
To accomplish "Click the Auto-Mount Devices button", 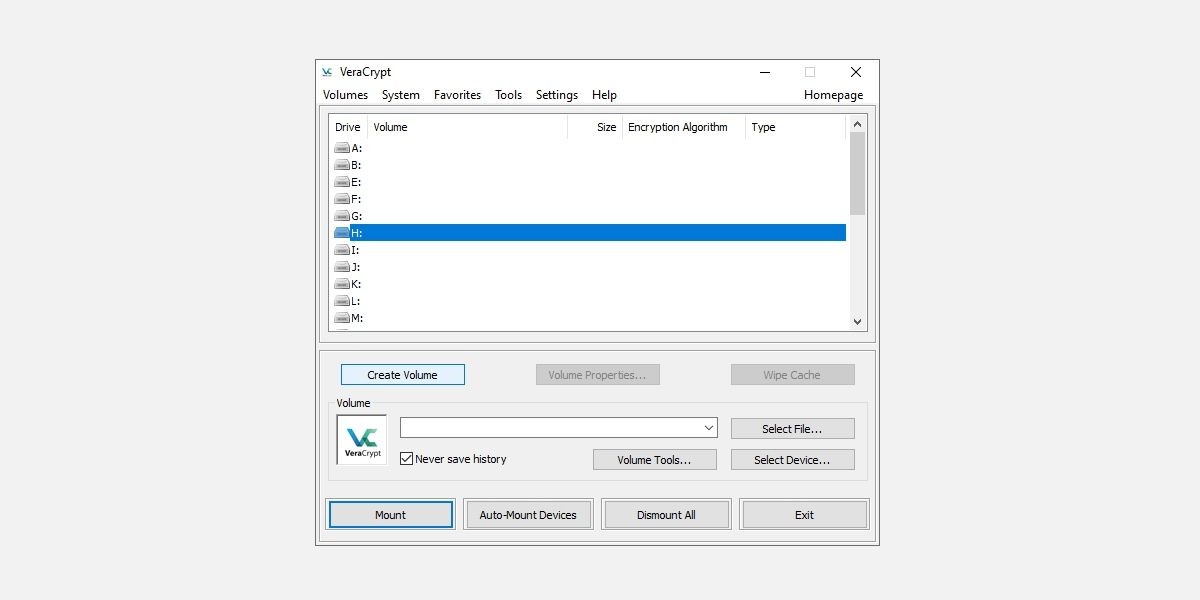I will coord(528,515).
